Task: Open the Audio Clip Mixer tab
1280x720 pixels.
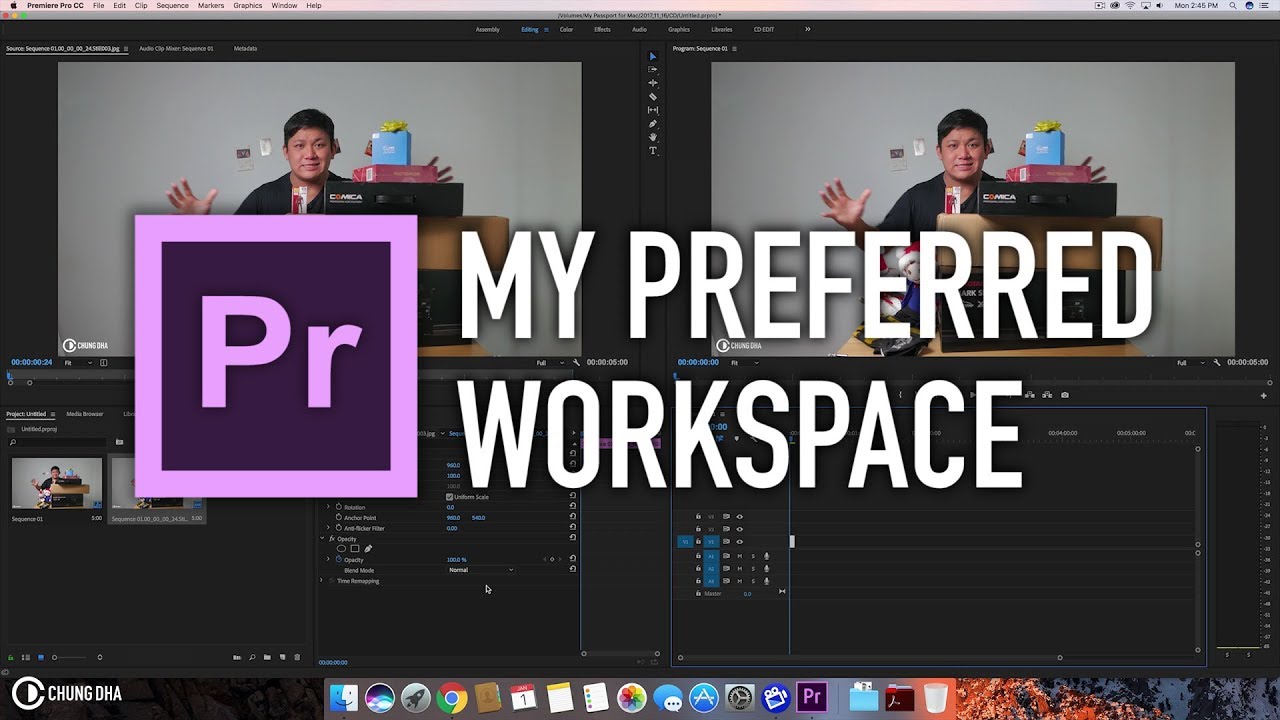Action: coord(176,48)
